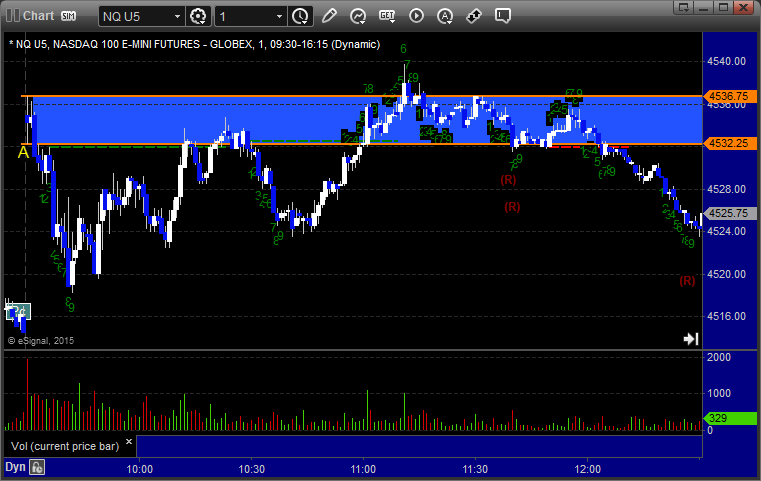Click the Dyn label on time axis
761x481 pixels.
pos(15,467)
